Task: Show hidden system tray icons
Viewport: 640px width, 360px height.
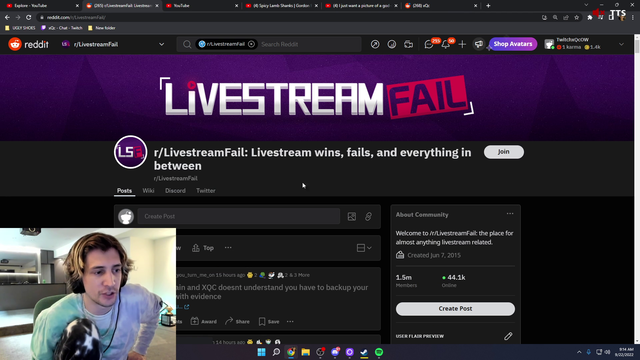Action: [x=579, y=352]
